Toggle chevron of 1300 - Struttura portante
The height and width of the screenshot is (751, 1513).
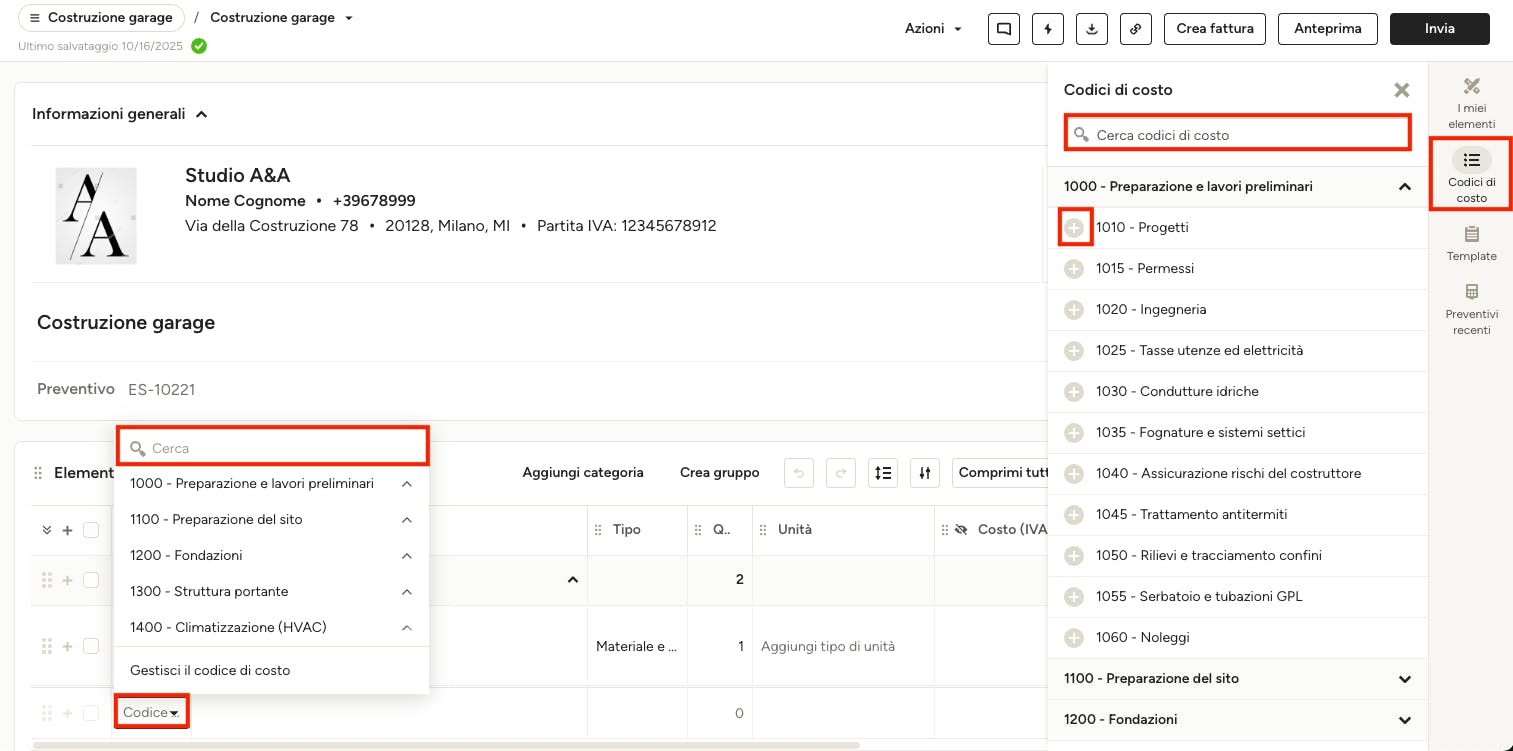407,592
